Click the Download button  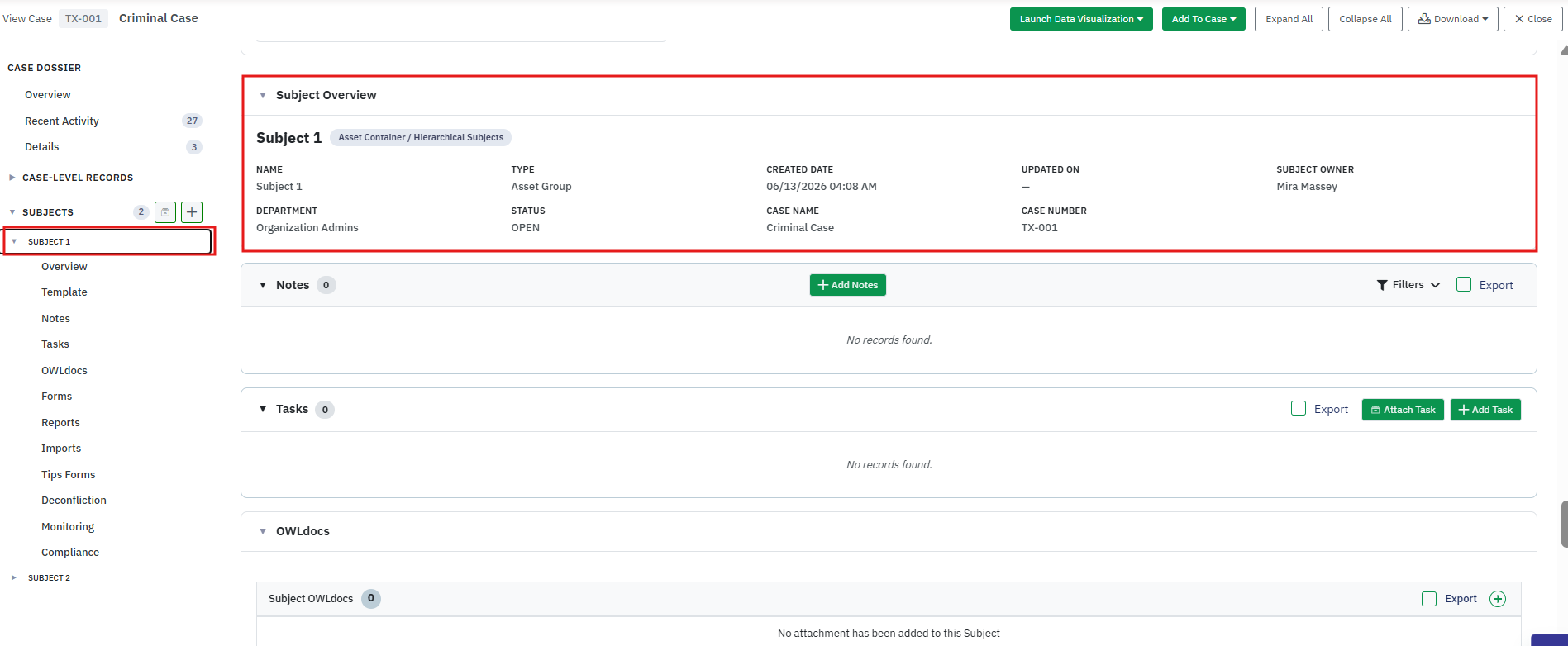[1453, 19]
